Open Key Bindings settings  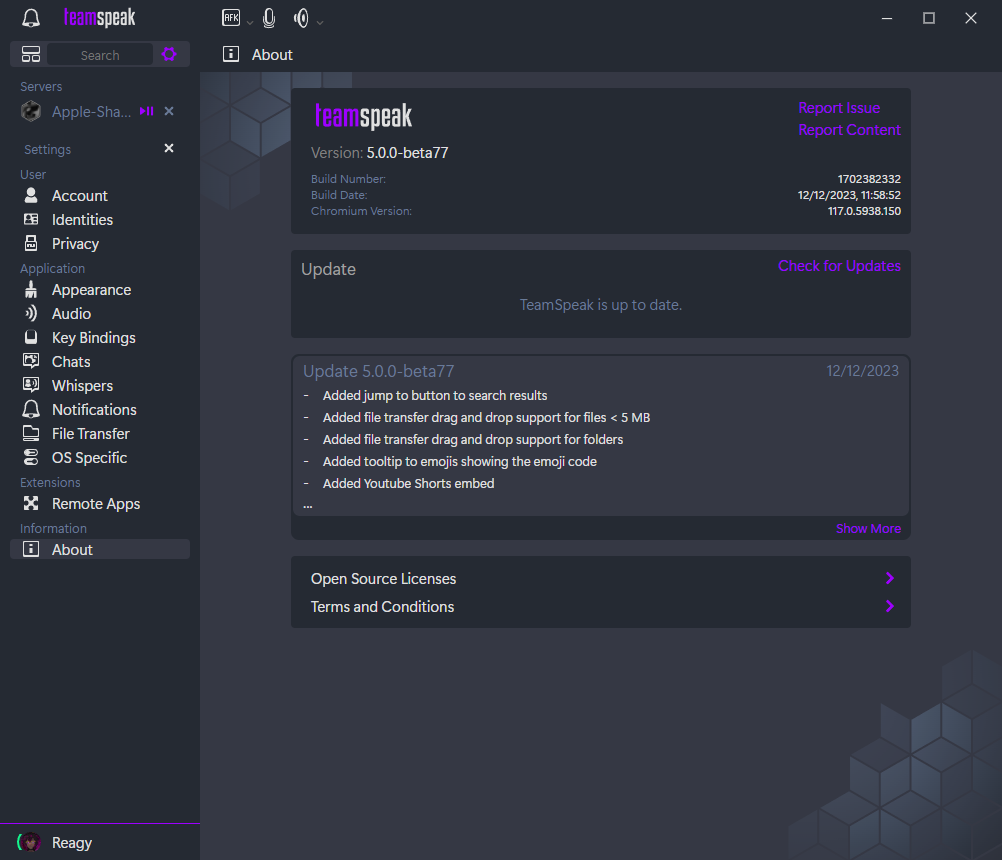click(100, 338)
